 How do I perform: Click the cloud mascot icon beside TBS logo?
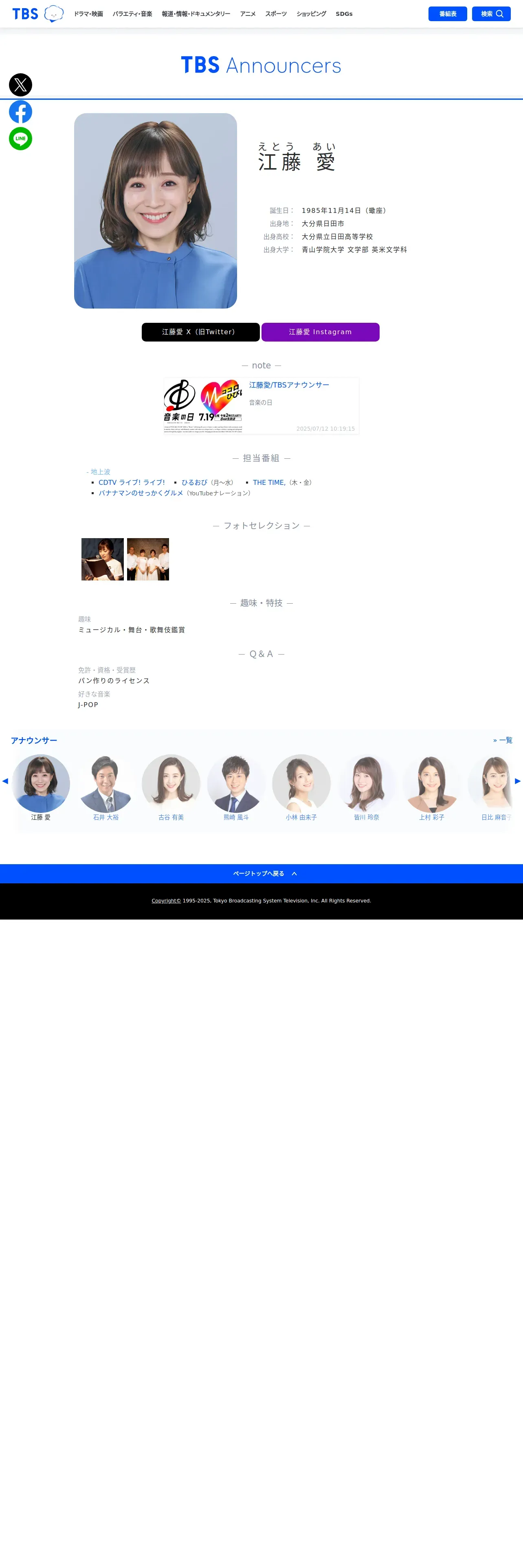[54, 13]
